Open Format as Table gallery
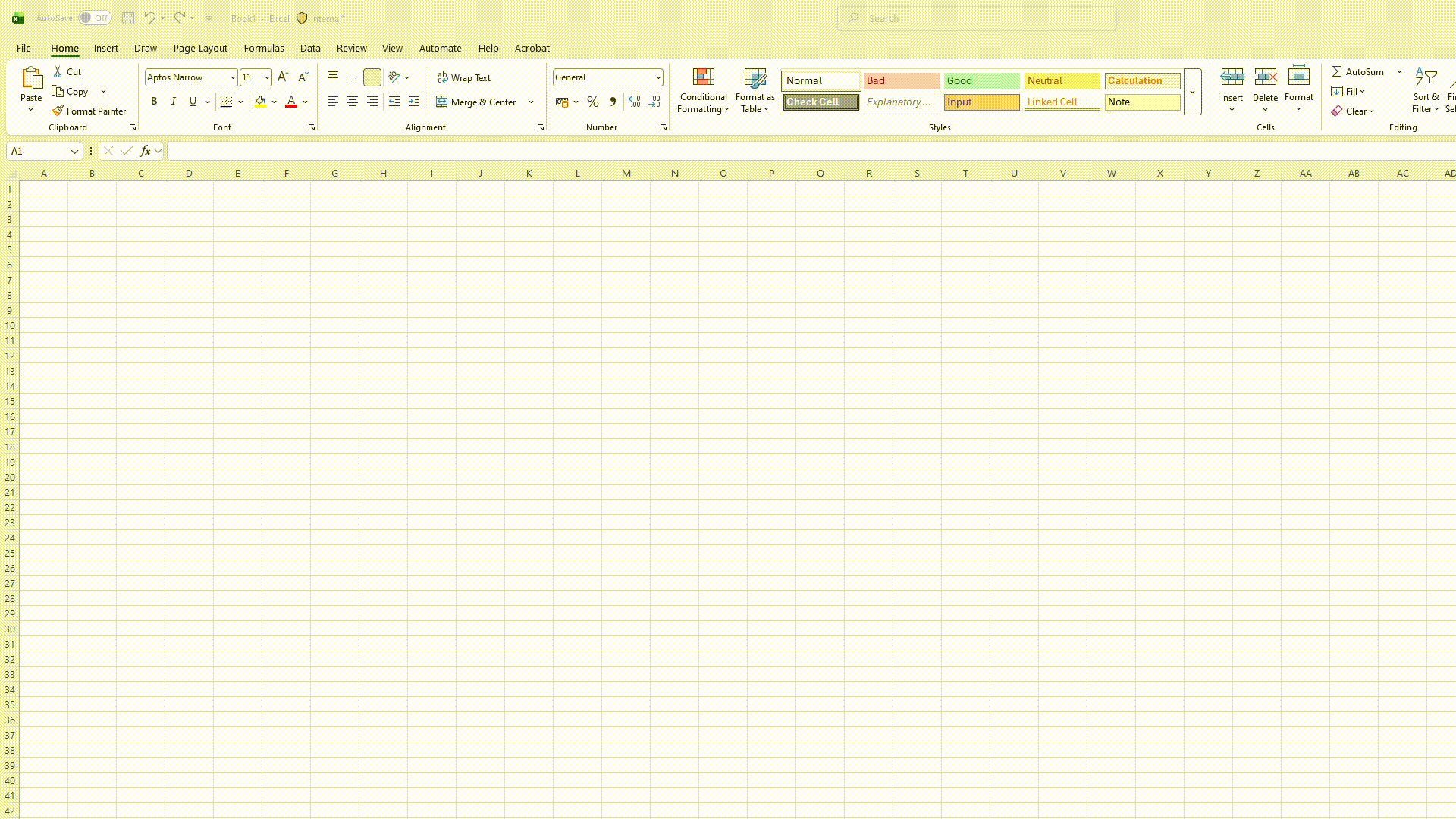Image resolution: width=1456 pixels, height=819 pixels. [755, 91]
